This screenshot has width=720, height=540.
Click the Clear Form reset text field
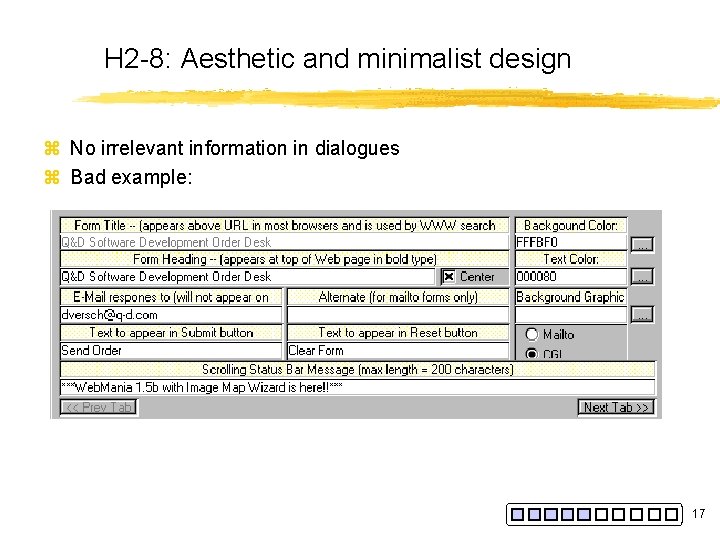click(x=398, y=350)
